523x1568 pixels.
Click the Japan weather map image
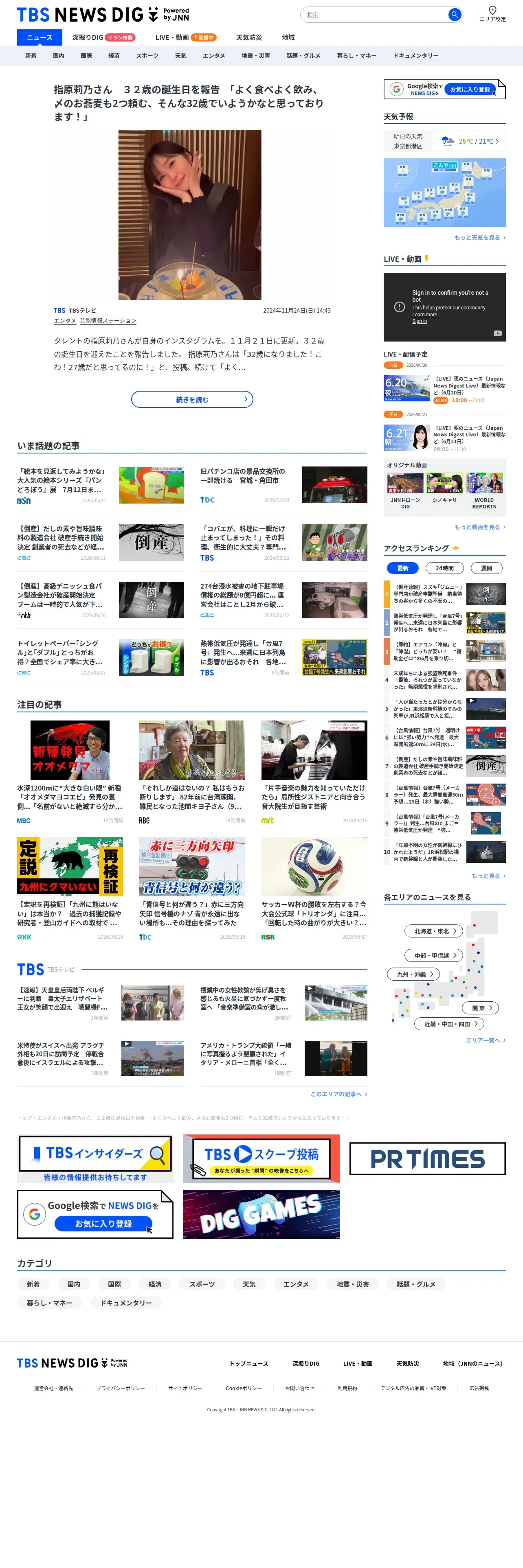[x=444, y=193]
